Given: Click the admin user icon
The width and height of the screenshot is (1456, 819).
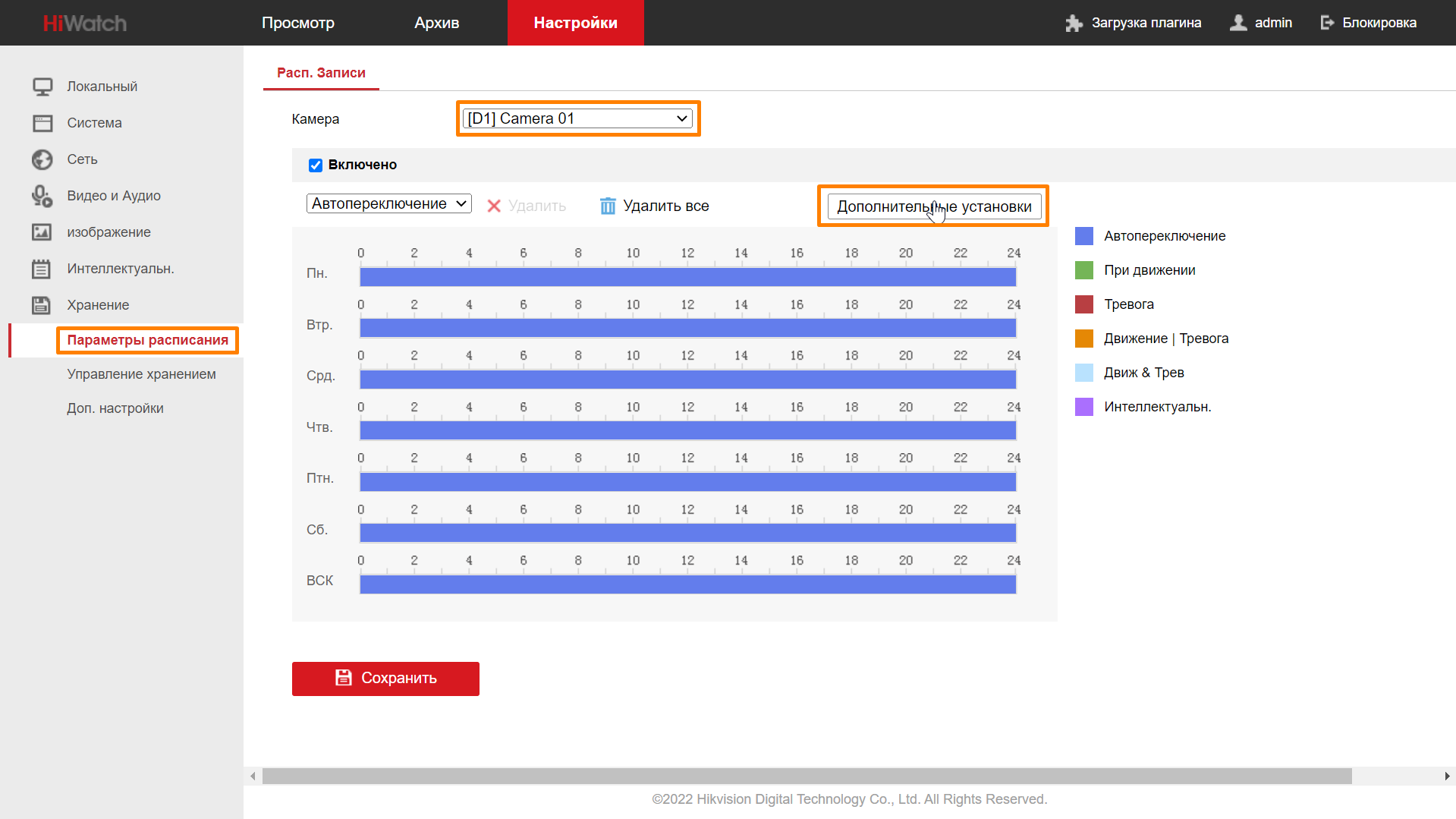Looking at the screenshot, I should (1238, 23).
